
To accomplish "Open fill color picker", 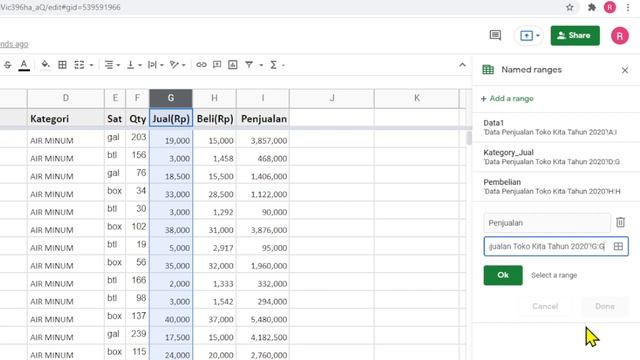I will [x=45, y=65].
